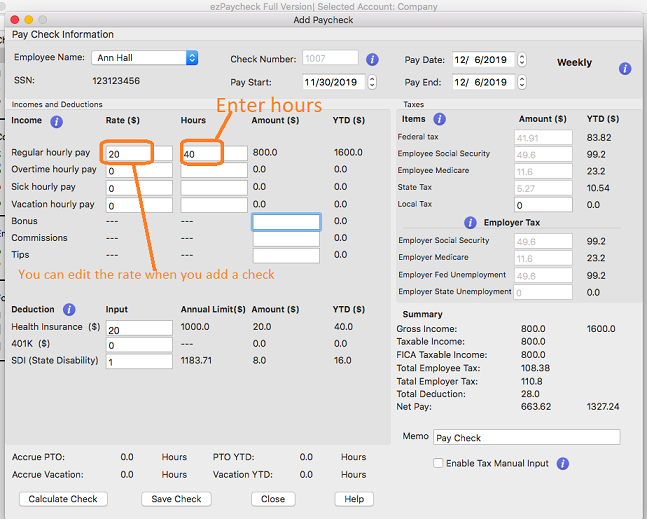Click the info icon next to Income header

pos(56,122)
